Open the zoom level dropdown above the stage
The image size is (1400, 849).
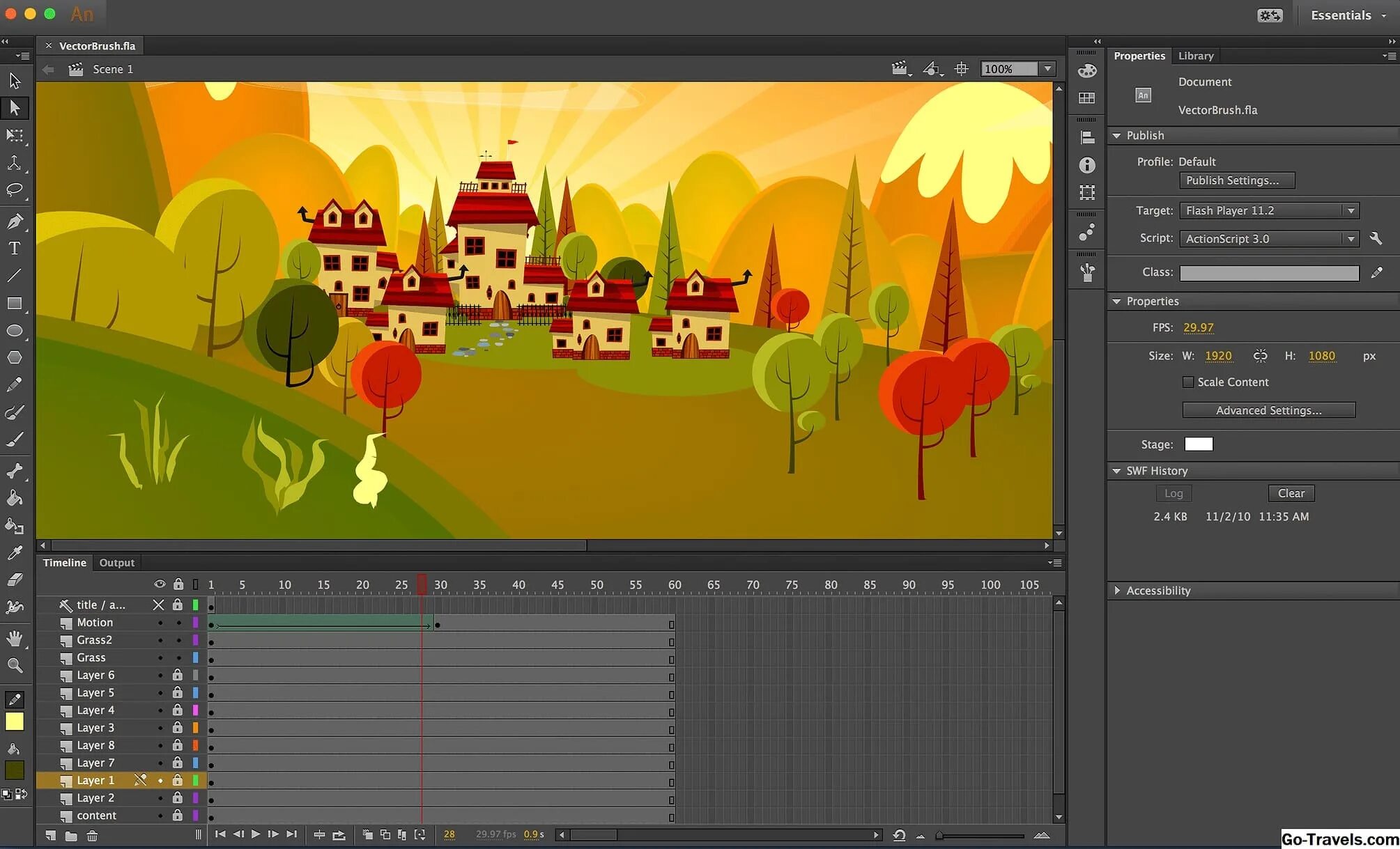tap(1048, 68)
